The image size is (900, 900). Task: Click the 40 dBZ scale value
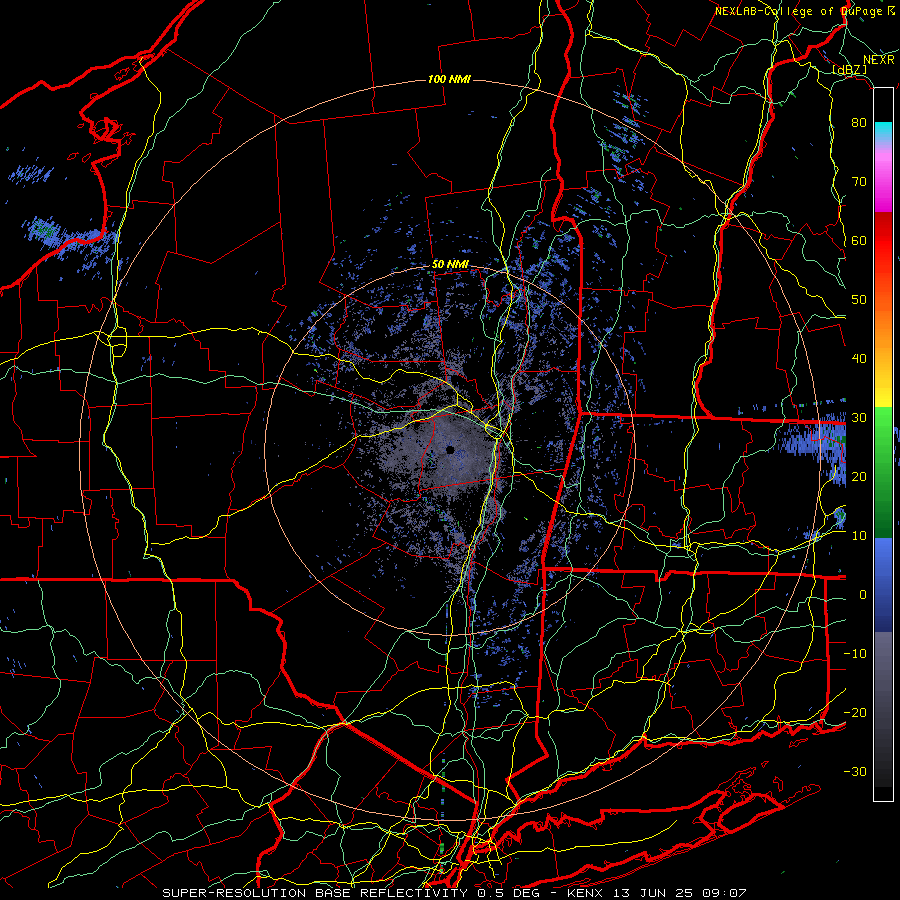[859, 359]
